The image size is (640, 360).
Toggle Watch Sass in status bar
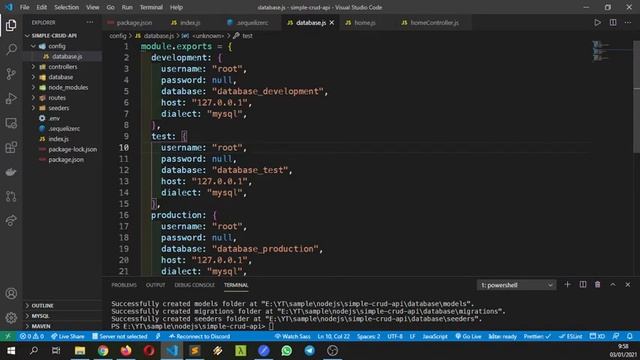tap(292, 336)
